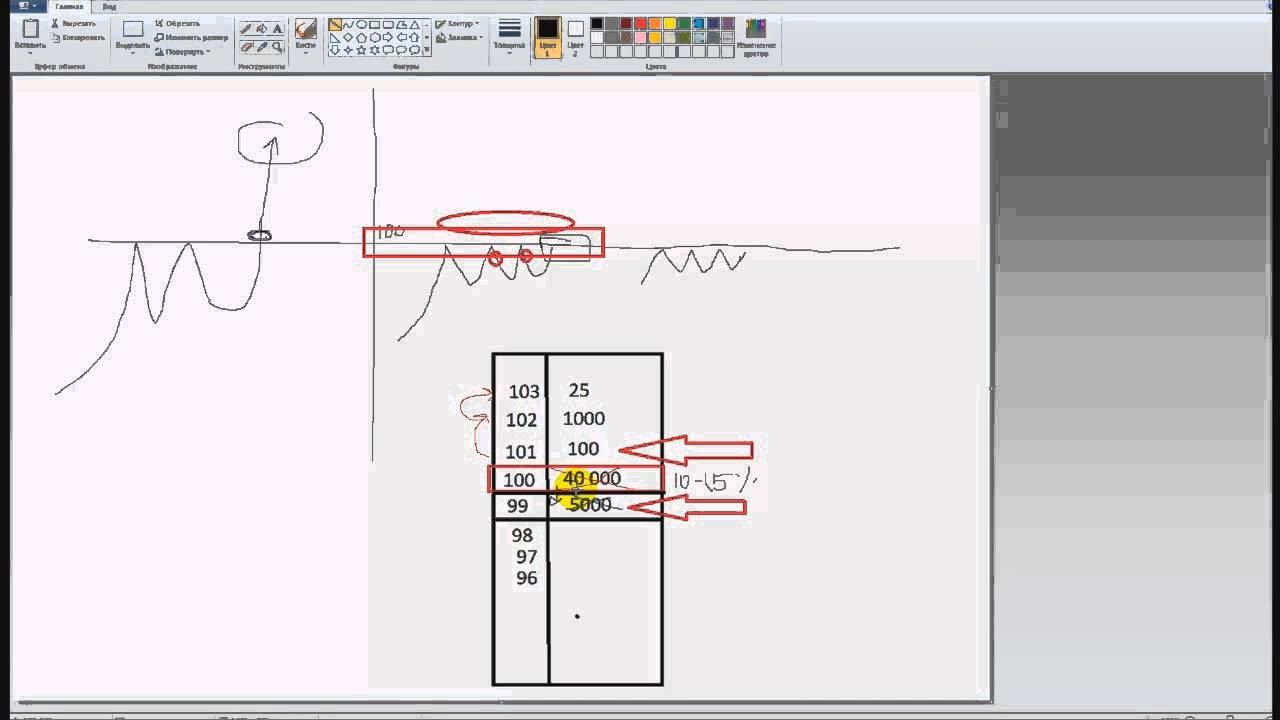
Task: Select the Pencil tool
Action: [245, 29]
